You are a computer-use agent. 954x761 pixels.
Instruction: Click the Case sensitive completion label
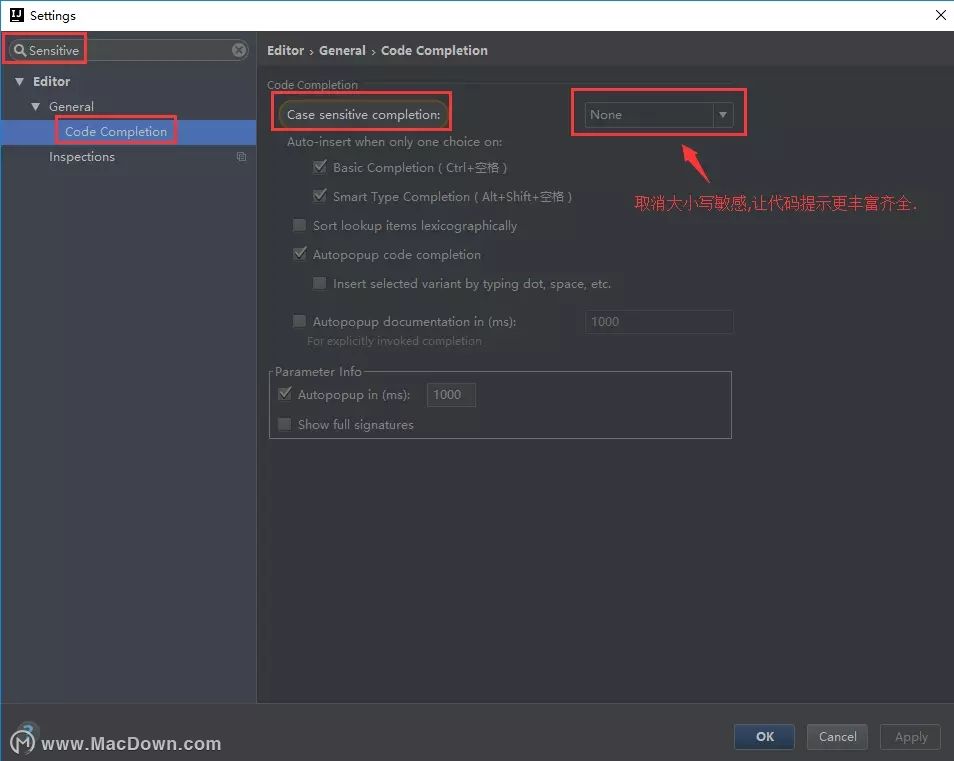363,114
